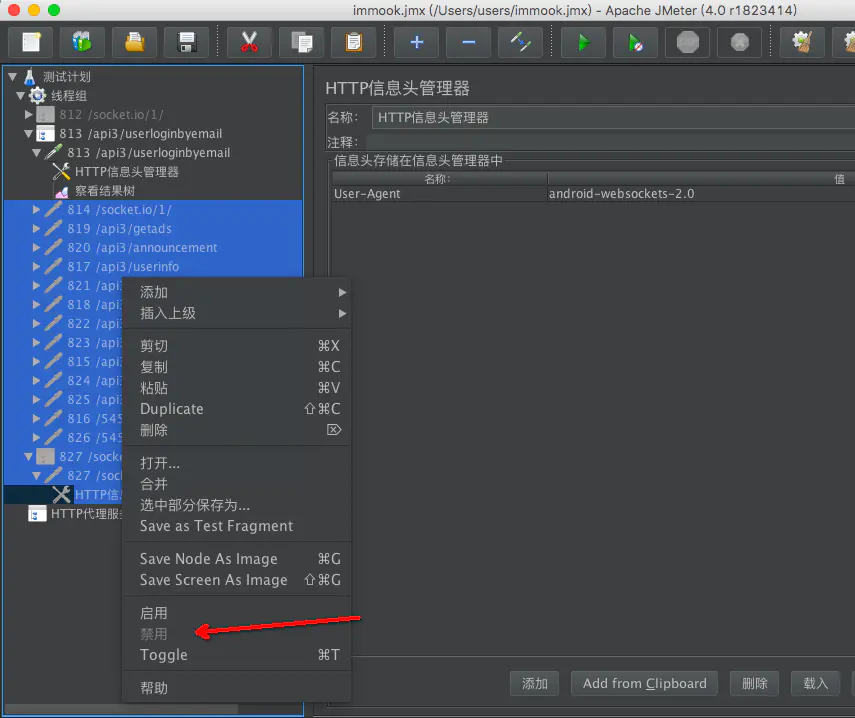Click the 813 controller icon in the tree

[x=45, y=134]
